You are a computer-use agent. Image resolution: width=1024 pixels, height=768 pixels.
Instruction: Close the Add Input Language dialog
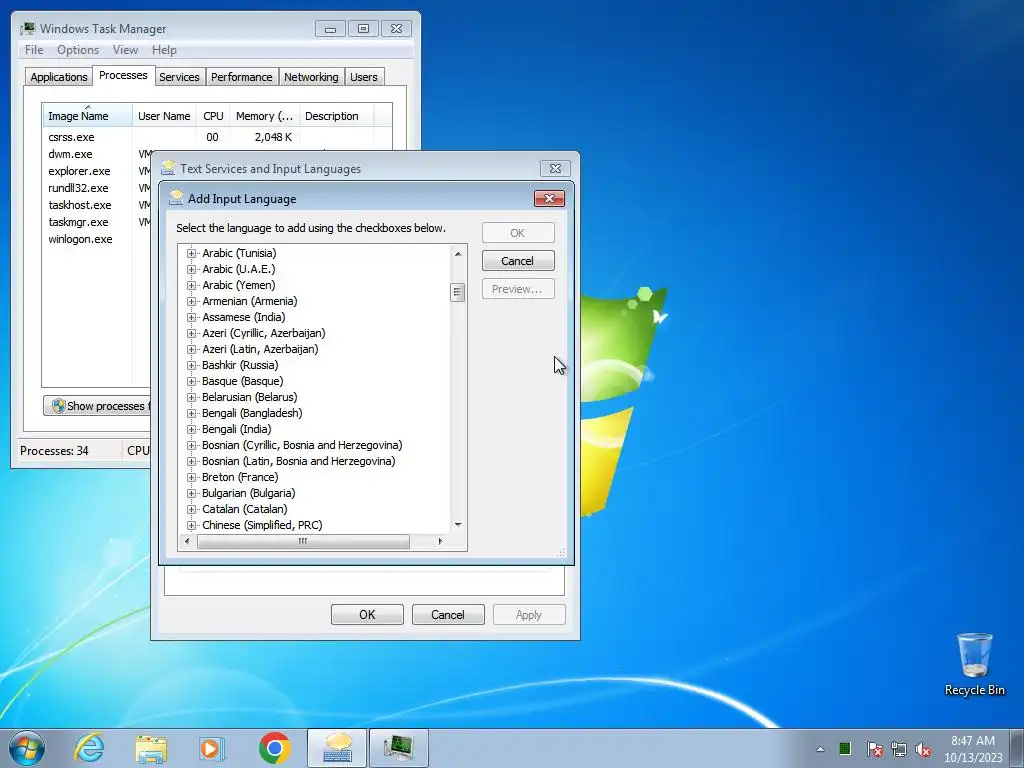(549, 199)
